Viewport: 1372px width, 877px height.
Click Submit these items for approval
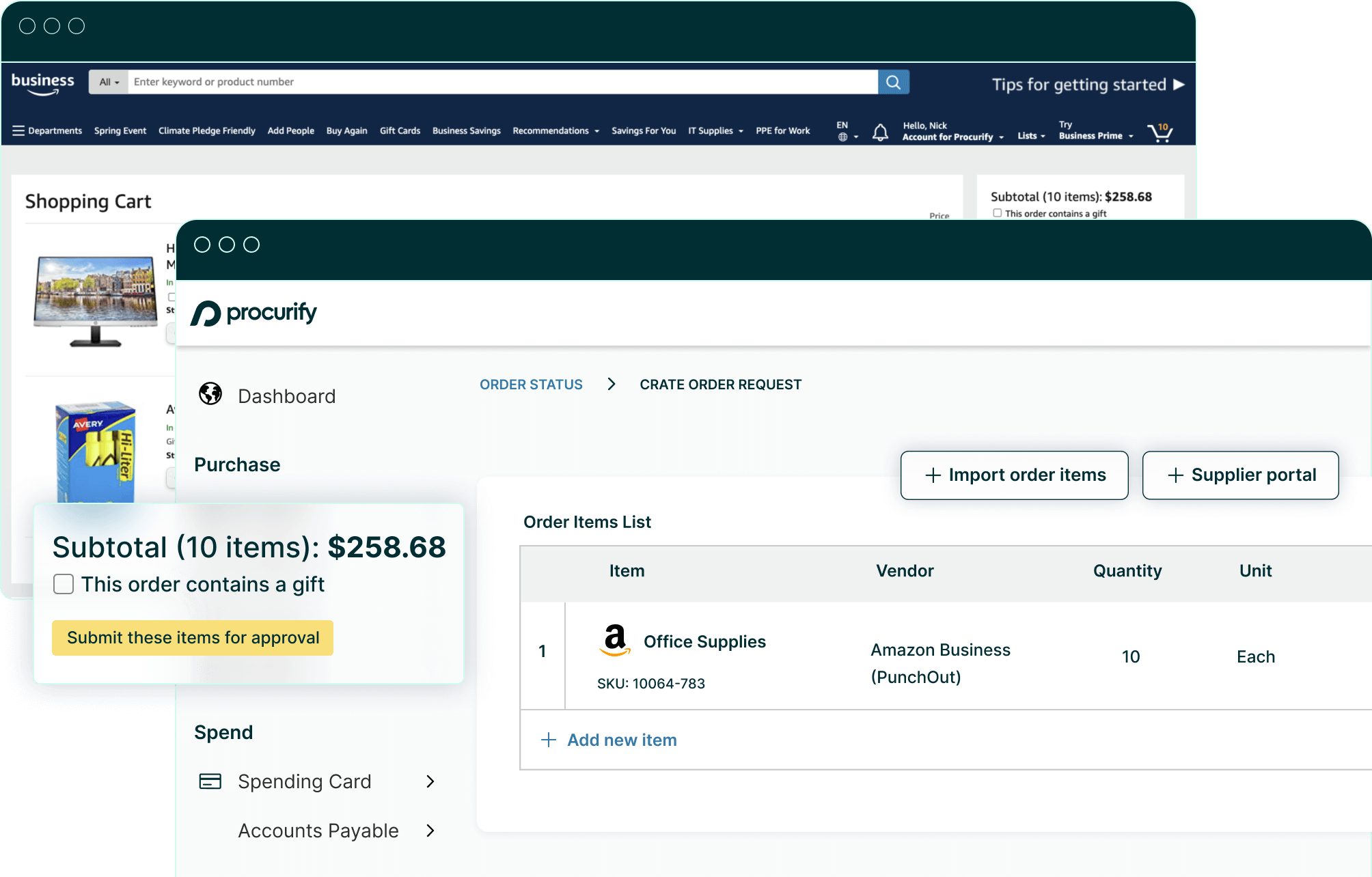[193, 638]
